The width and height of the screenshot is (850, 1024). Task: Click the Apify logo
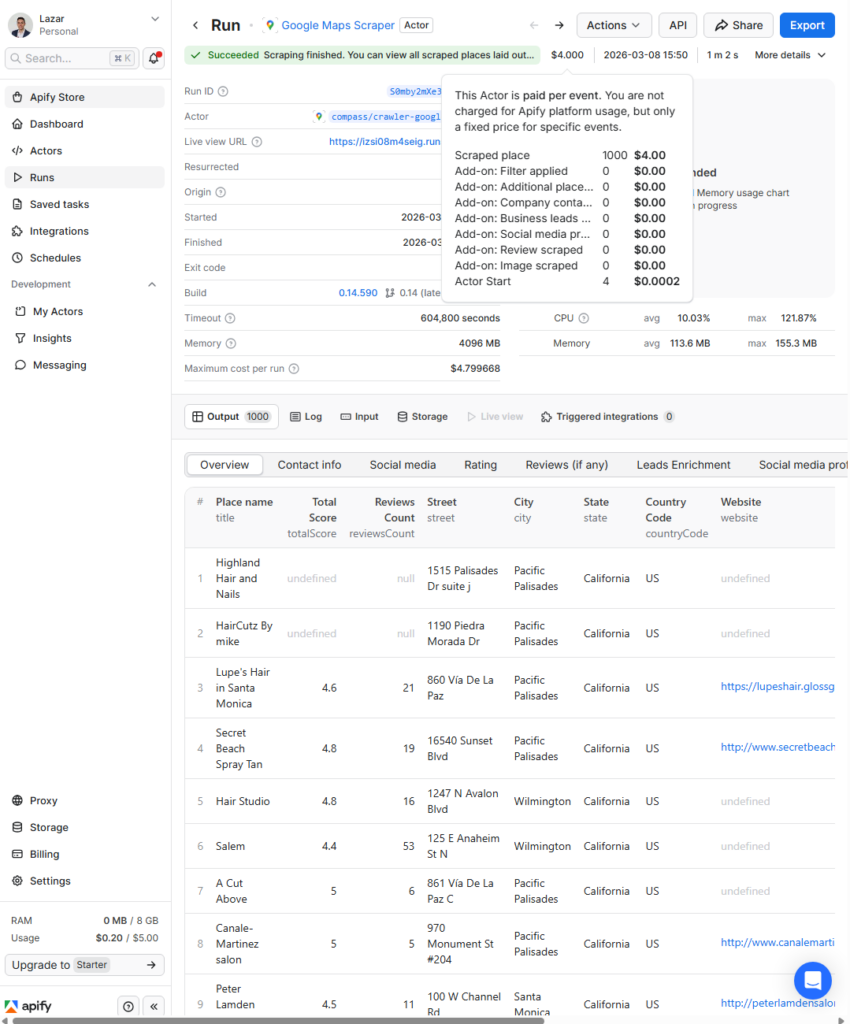[x=27, y=1006]
